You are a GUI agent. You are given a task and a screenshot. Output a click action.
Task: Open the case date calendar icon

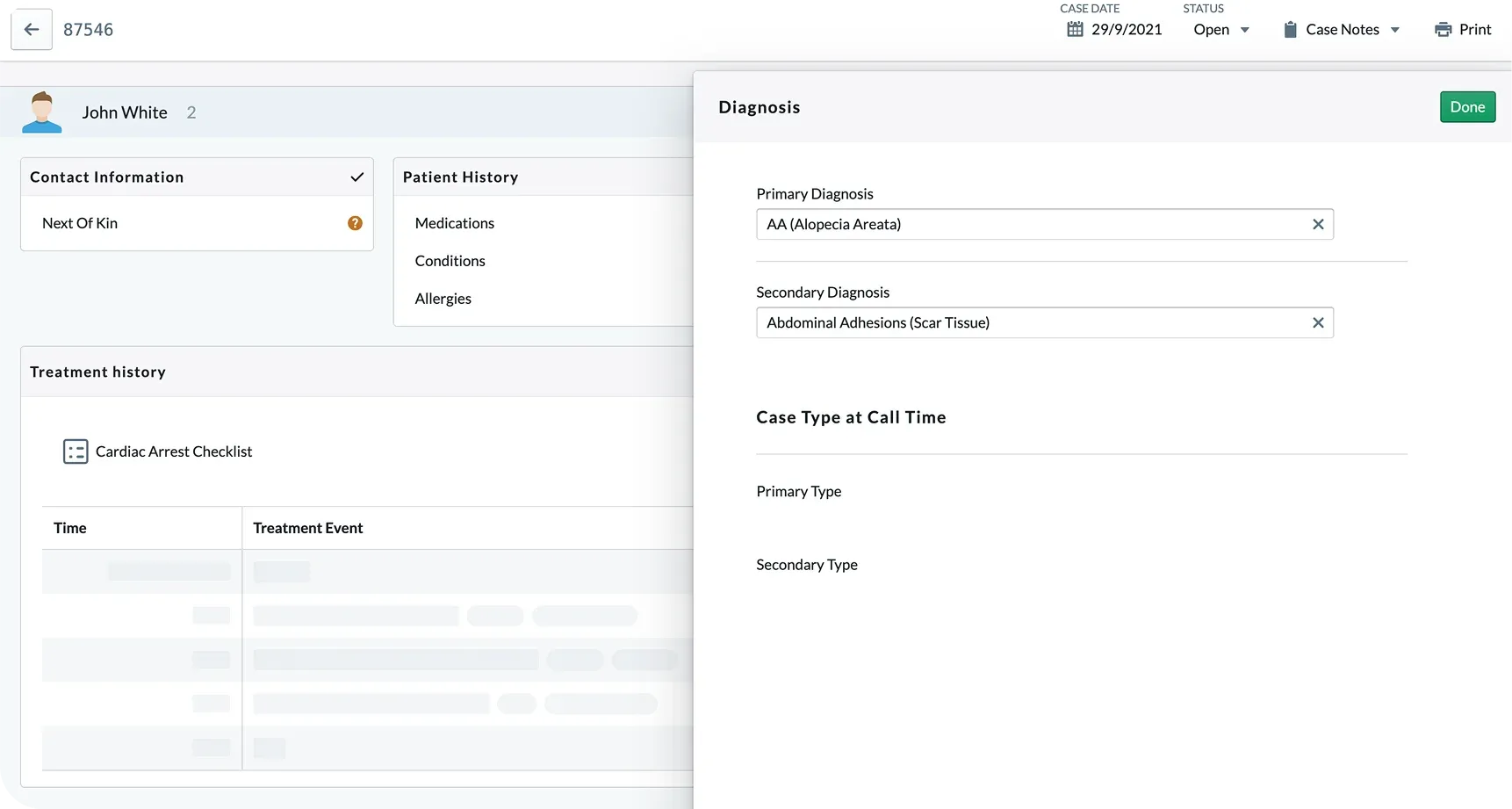[x=1075, y=30]
